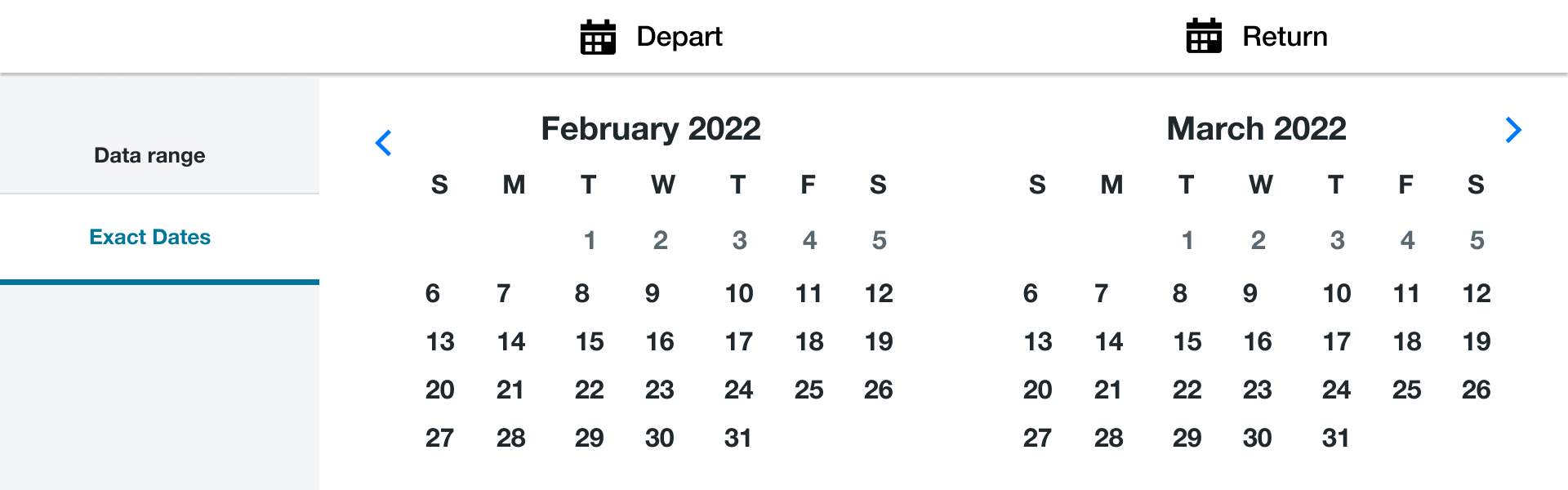Advance to next month with right chevron
Viewport: 1568px width, 490px height.
click(1513, 130)
